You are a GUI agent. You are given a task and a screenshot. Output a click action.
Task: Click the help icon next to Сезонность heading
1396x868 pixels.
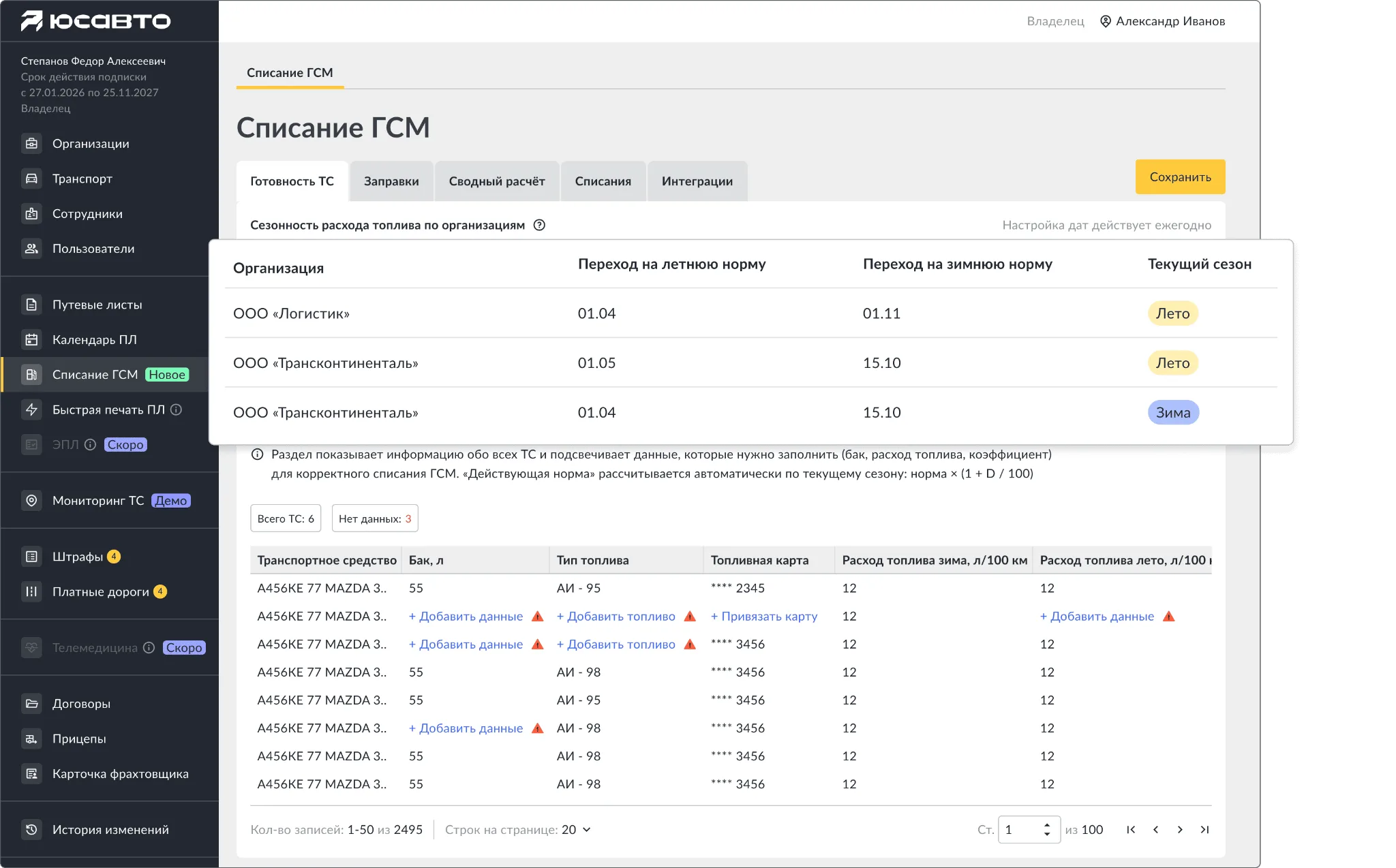click(539, 226)
